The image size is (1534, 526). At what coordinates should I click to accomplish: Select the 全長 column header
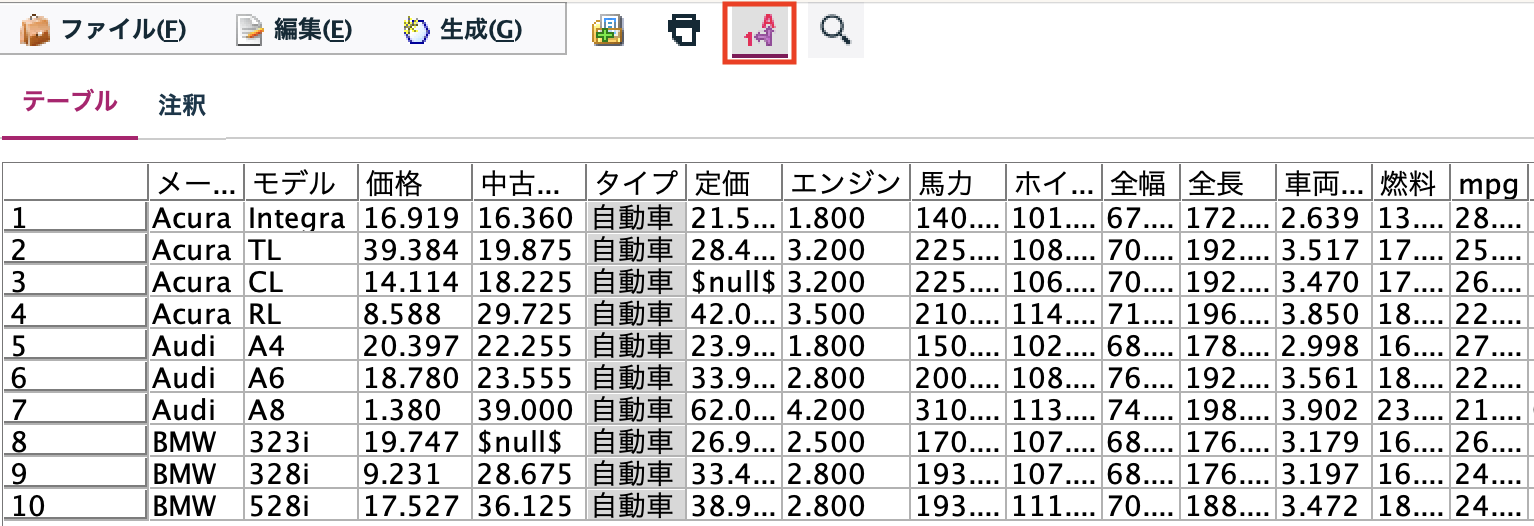coord(1230,184)
